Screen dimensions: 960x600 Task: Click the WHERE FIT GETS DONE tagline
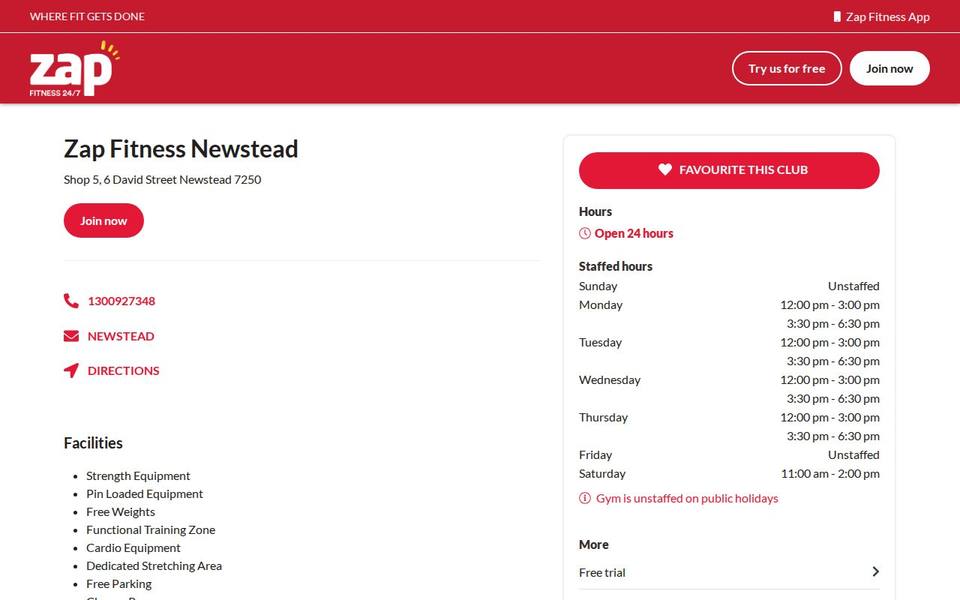pyautogui.click(x=87, y=17)
